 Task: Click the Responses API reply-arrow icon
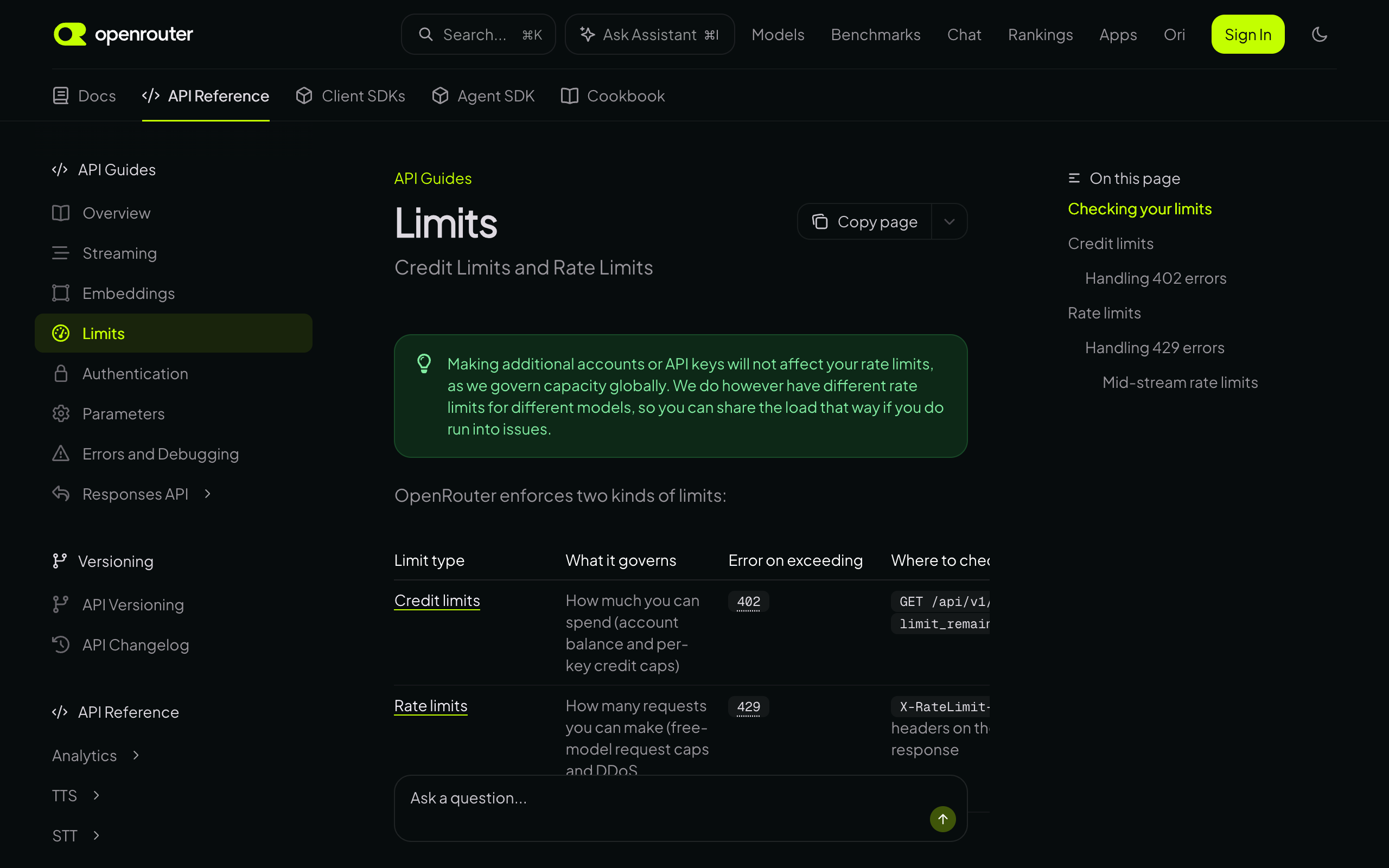tap(61, 494)
